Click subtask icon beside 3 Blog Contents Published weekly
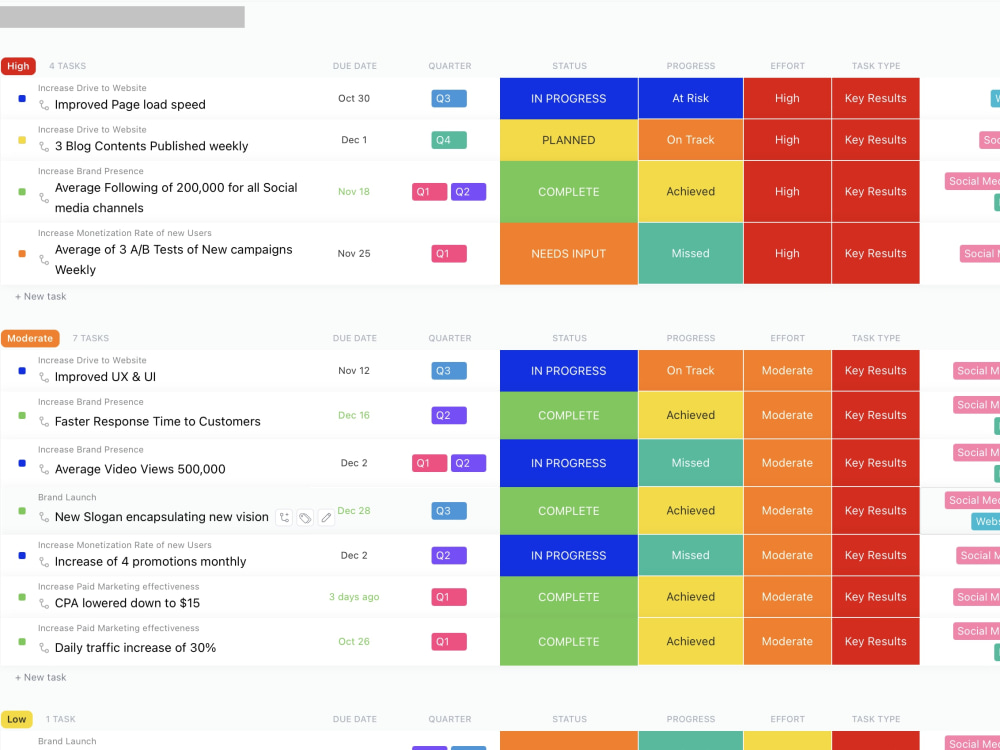This screenshot has width=1000, height=750. [43, 147]
